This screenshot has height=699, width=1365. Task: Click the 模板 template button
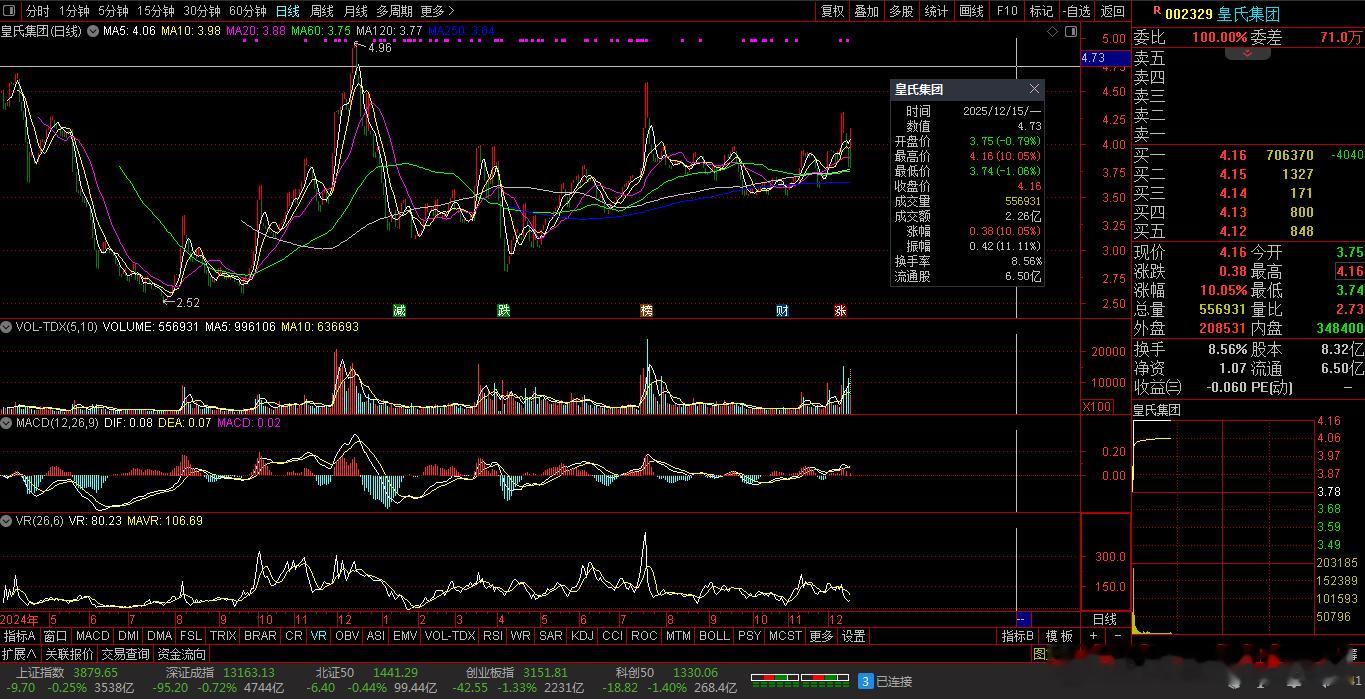[1059, 636]
